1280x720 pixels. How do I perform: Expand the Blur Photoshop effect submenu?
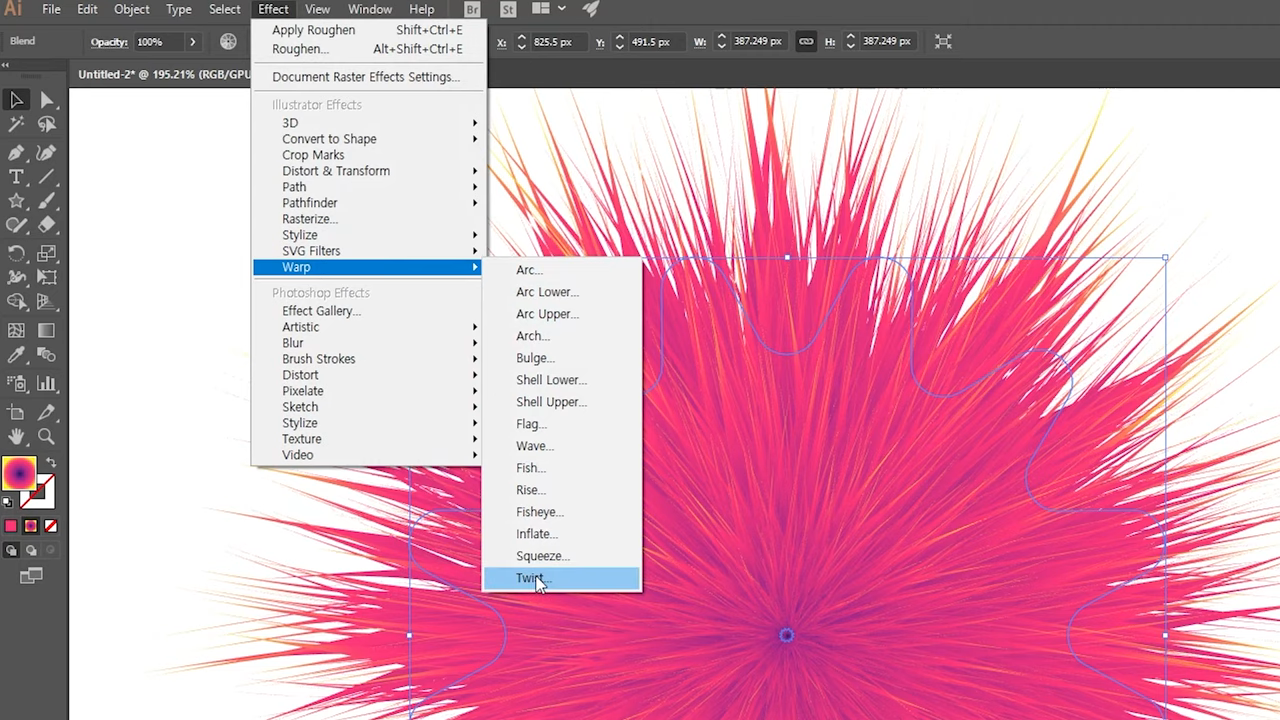tap(368, 343)
